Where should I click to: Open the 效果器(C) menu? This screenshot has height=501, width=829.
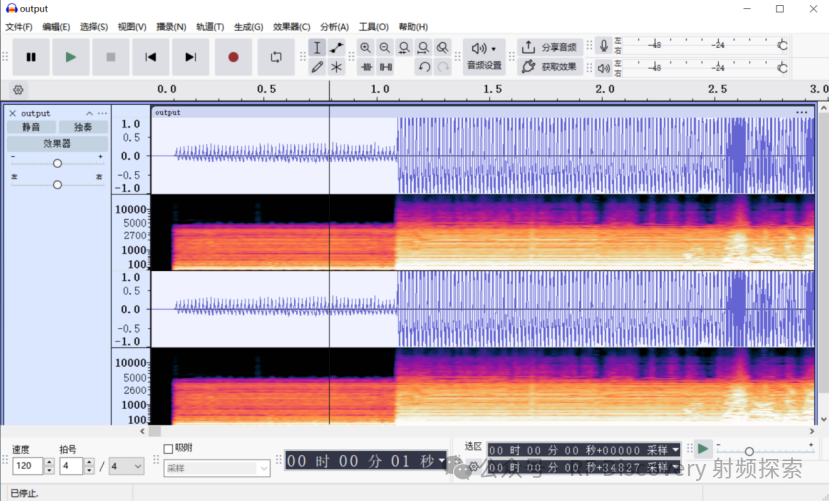291,27
